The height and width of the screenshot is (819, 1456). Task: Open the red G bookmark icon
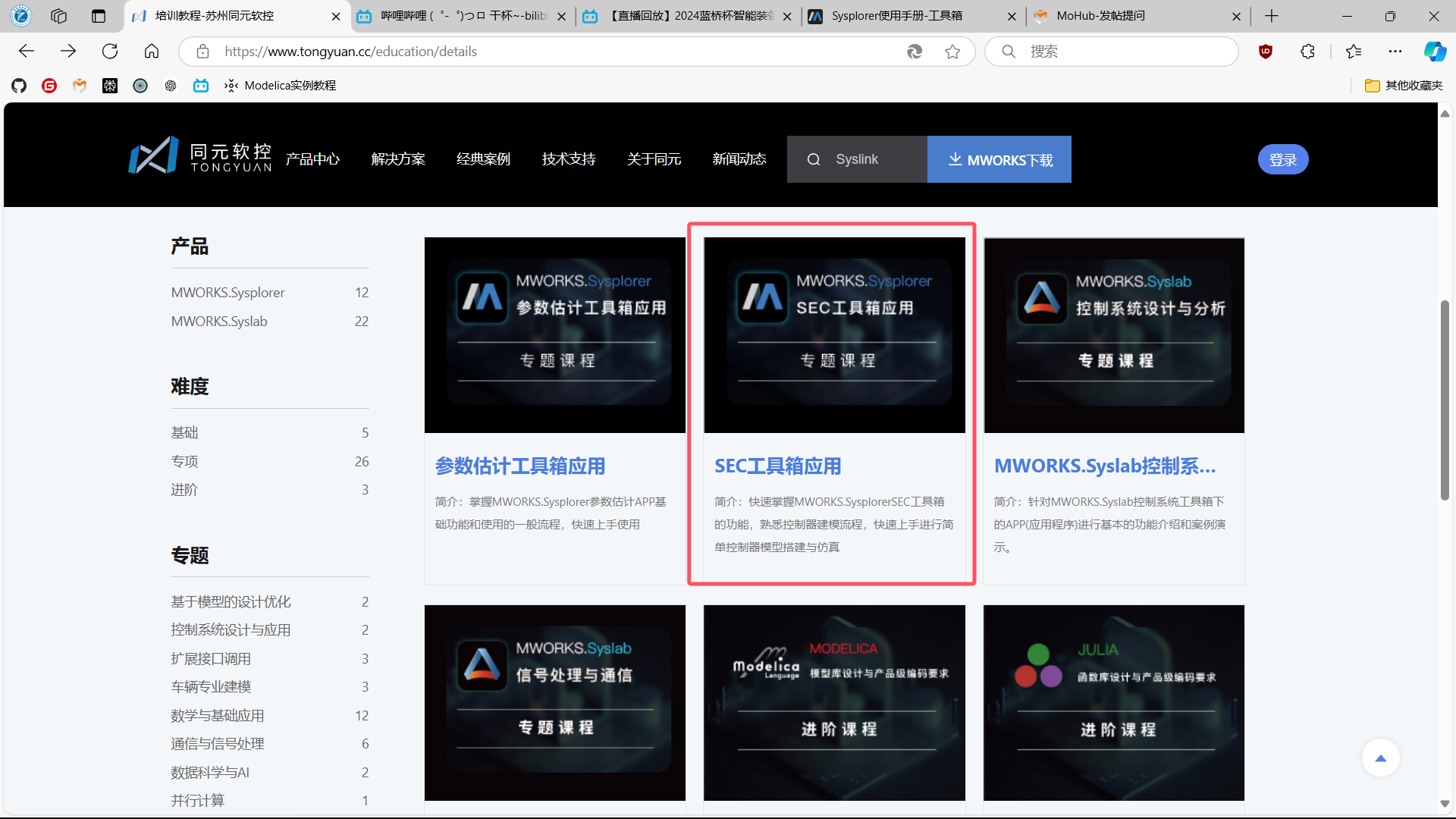(x=49, y=86)
